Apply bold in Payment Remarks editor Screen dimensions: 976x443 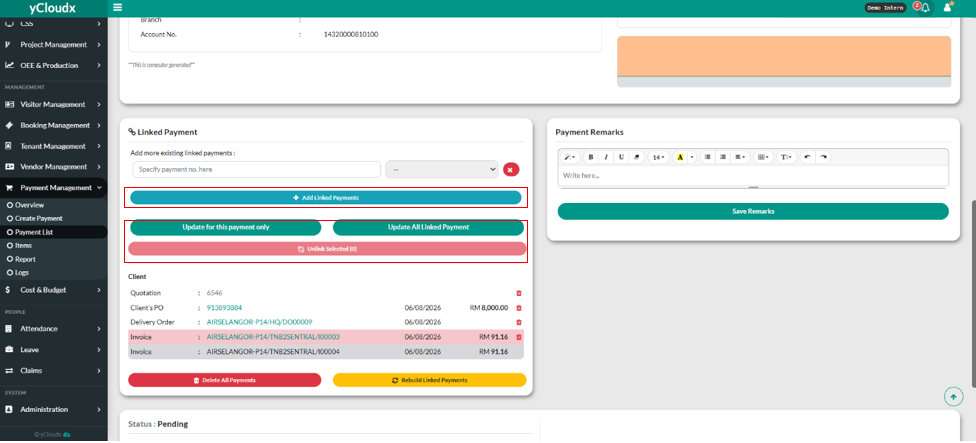tap(591, 157)
